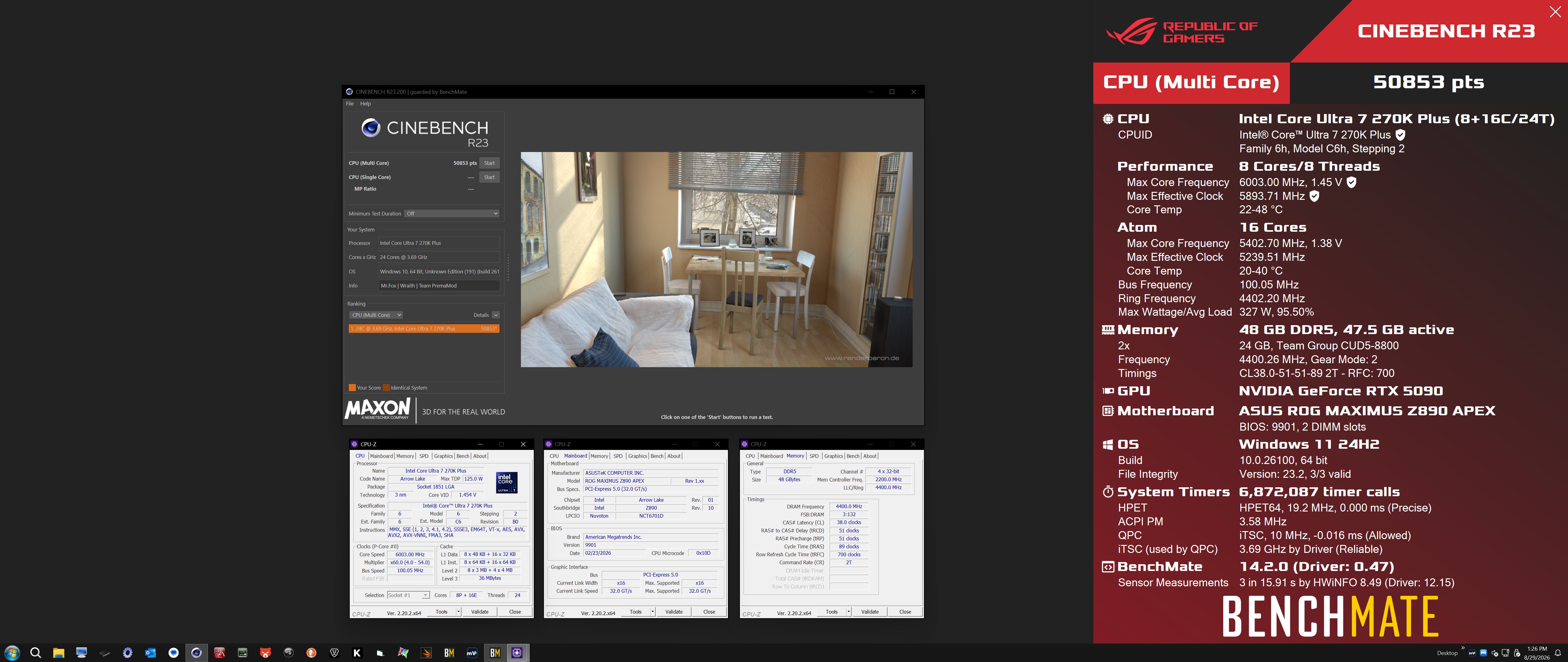
Task: Open the black K taskbar icon
Action: click(x=357, y=653)
